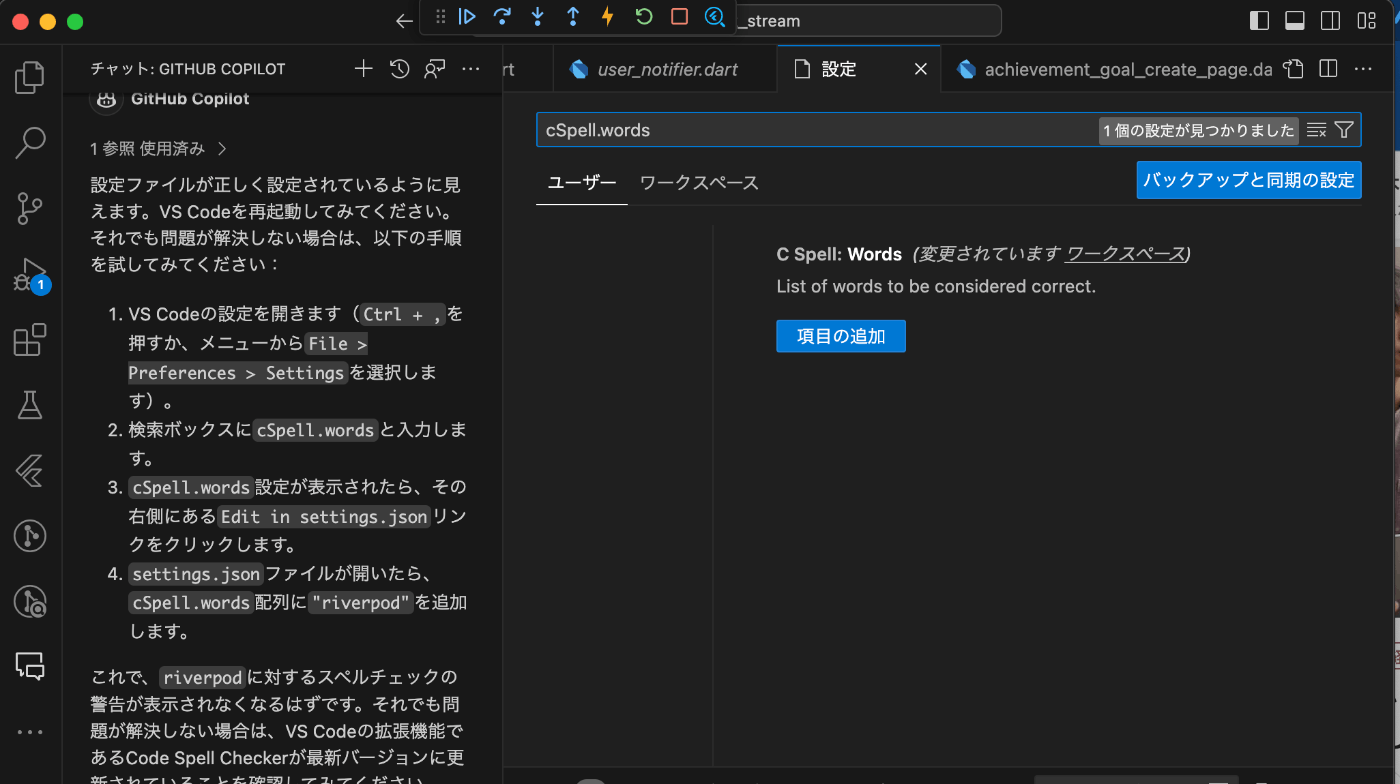1400x784 pixels.
Task: Select the Chat view icon in the activity bar
Action: coord(30,666)
